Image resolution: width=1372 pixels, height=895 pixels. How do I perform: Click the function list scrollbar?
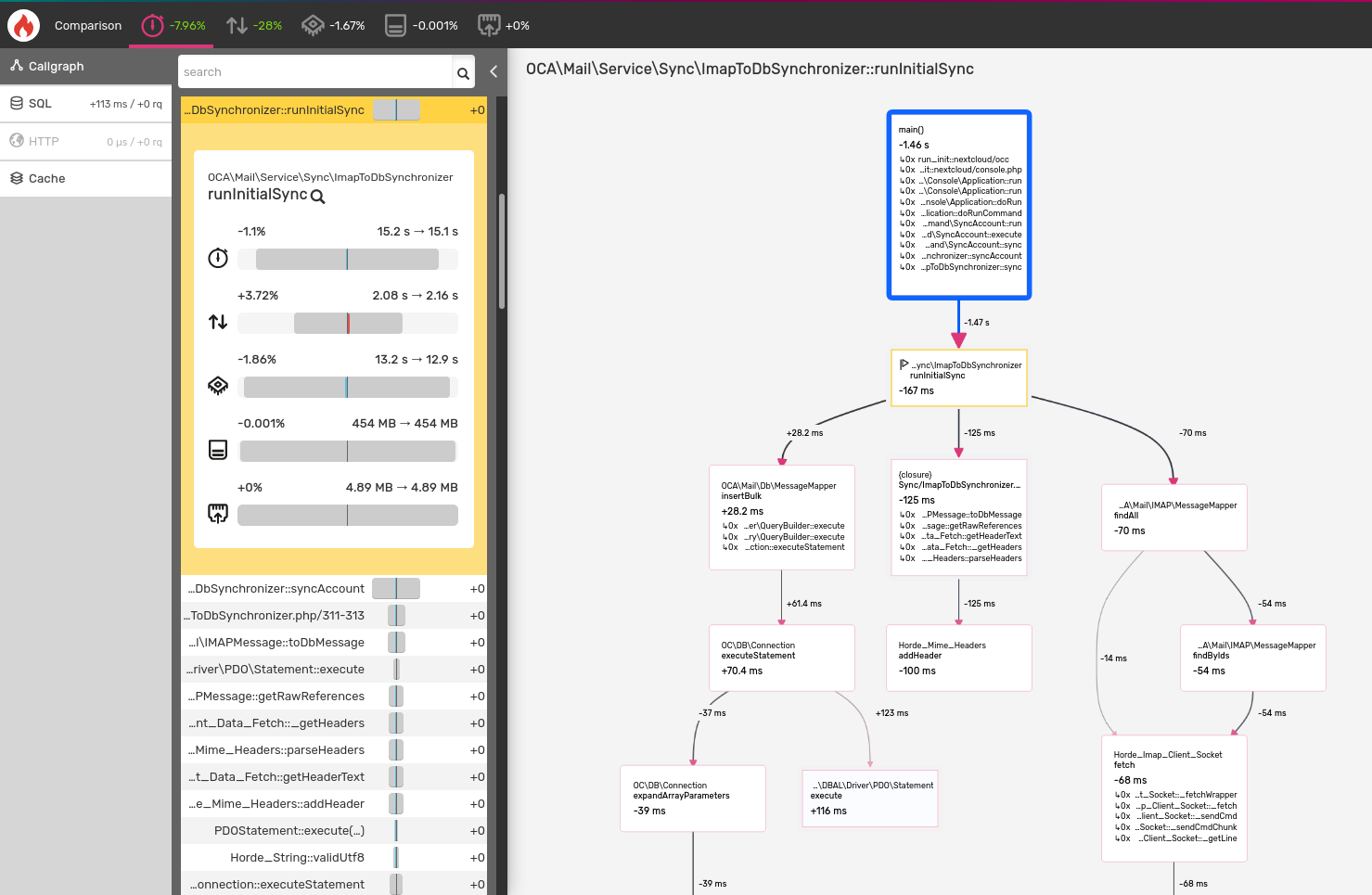click(502, 250)
